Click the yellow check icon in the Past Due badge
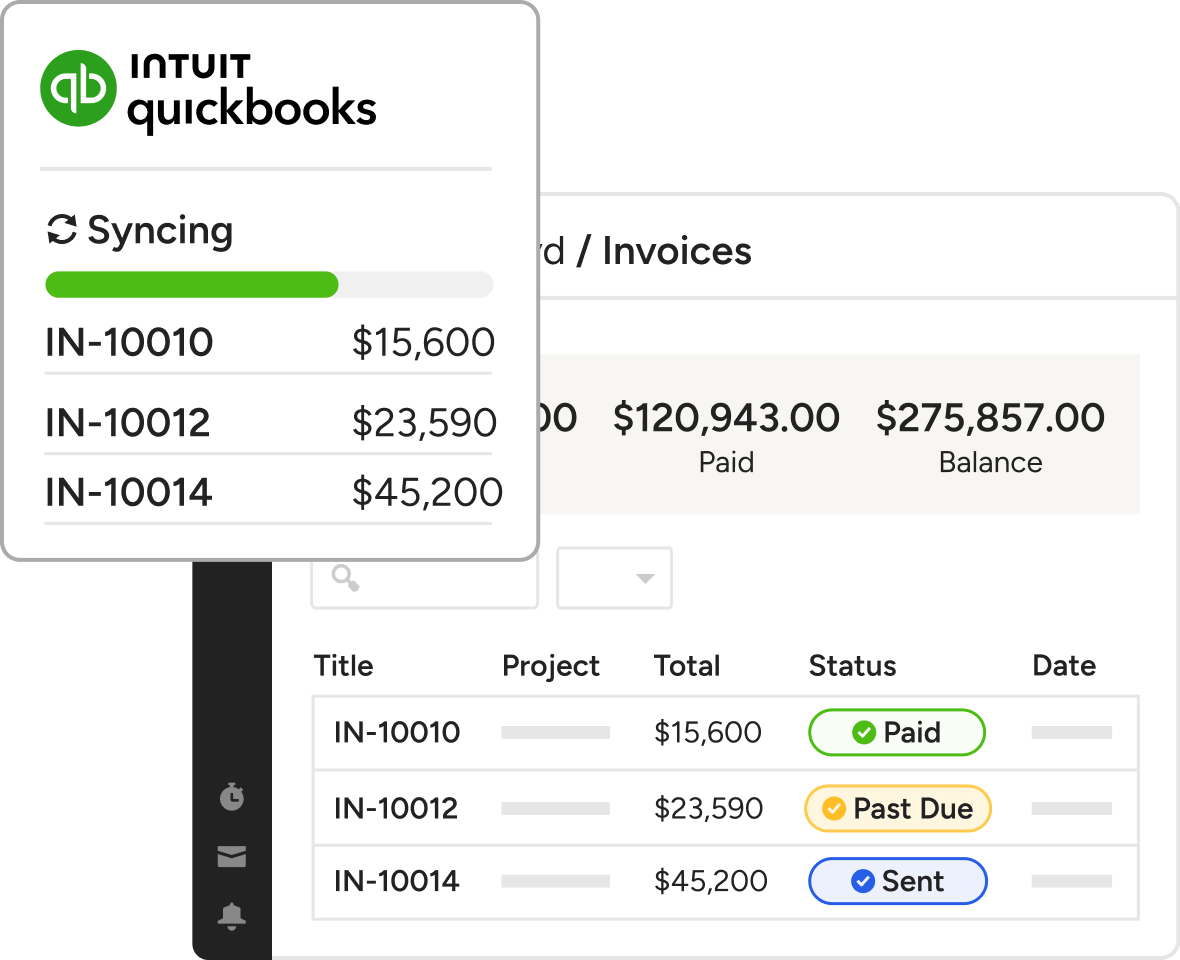The height and width of the screenshot is (960, 1180). click(834, 809)
